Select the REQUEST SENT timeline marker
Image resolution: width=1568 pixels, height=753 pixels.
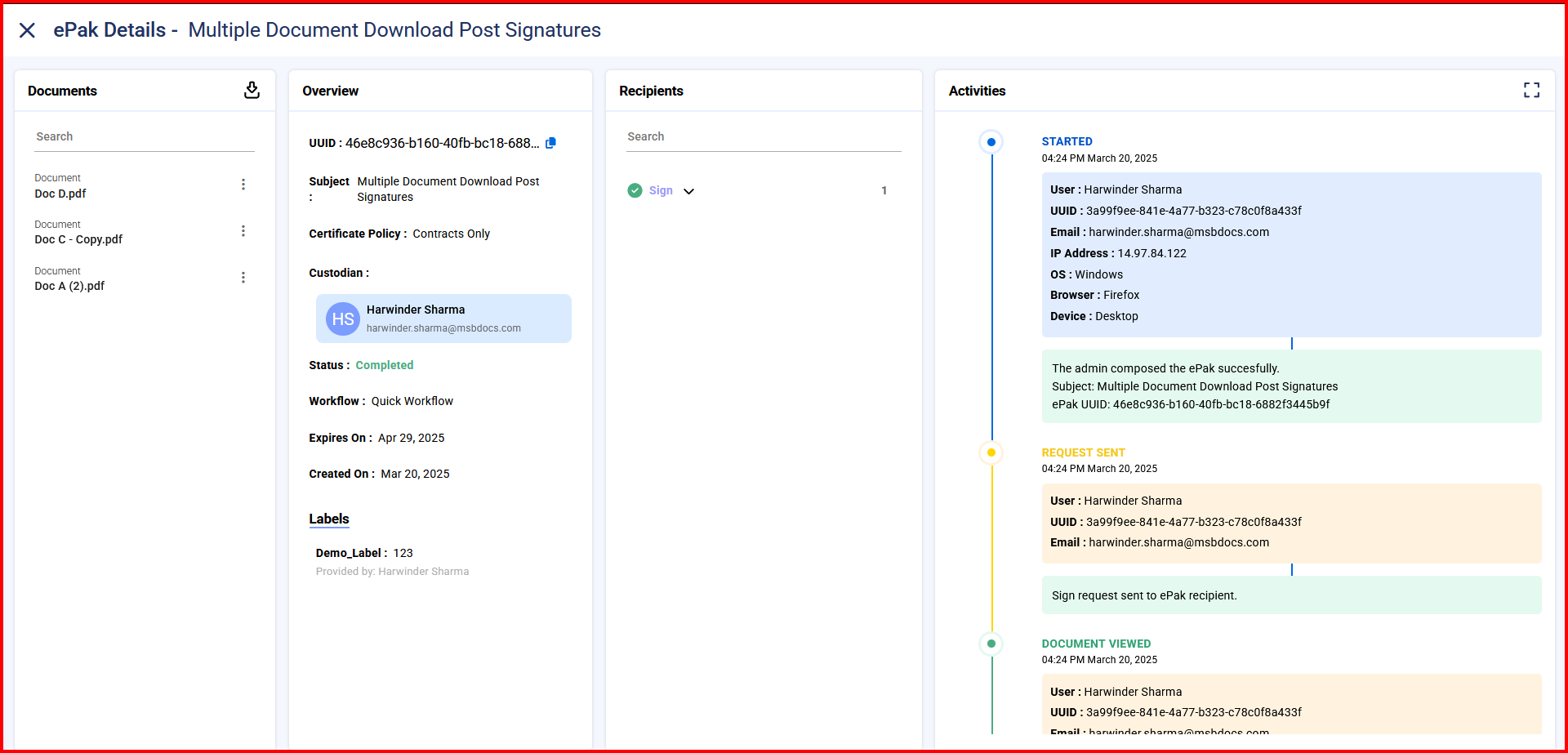(x=991, y=452)
